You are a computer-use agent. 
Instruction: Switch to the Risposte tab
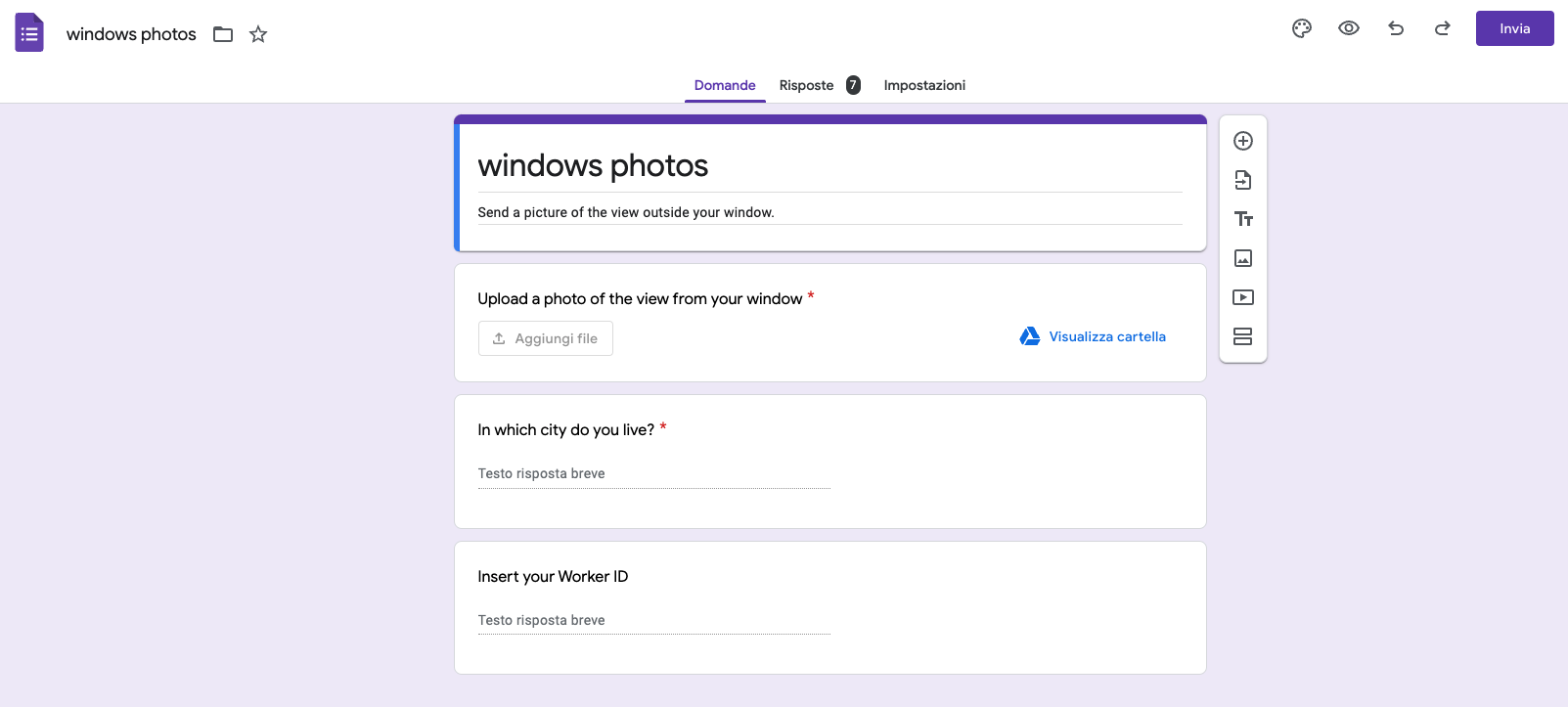(807, 85)
